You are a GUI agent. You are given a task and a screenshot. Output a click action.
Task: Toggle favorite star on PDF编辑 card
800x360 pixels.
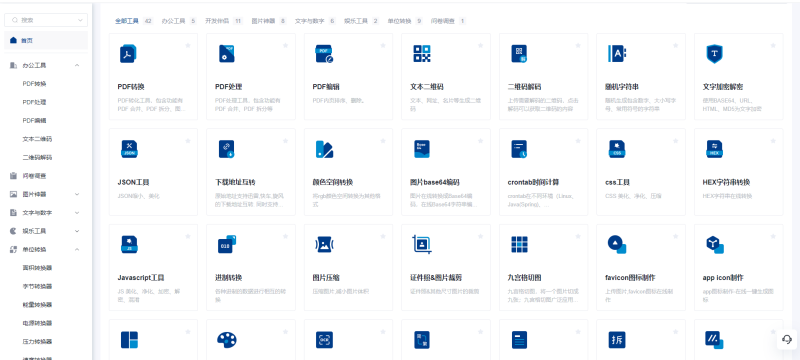[x=383, y=45]
